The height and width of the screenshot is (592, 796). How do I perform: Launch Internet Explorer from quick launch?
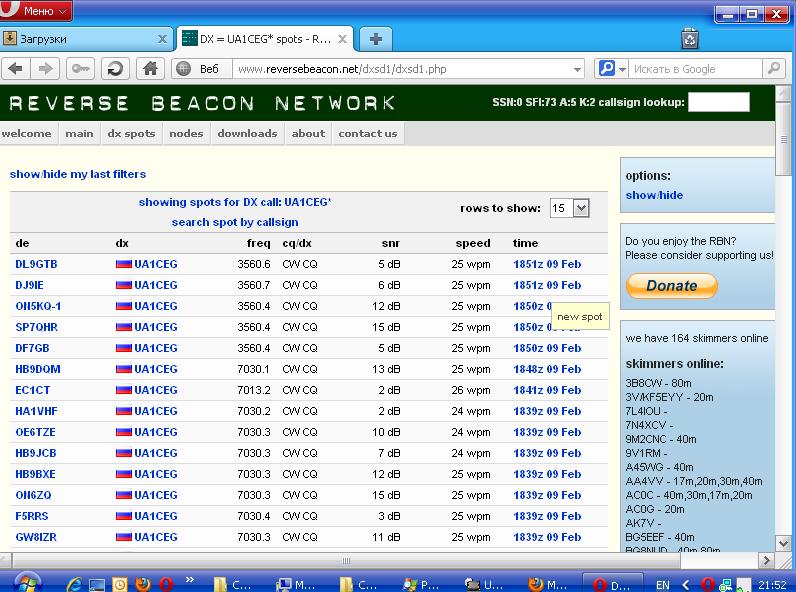point(74,584)
